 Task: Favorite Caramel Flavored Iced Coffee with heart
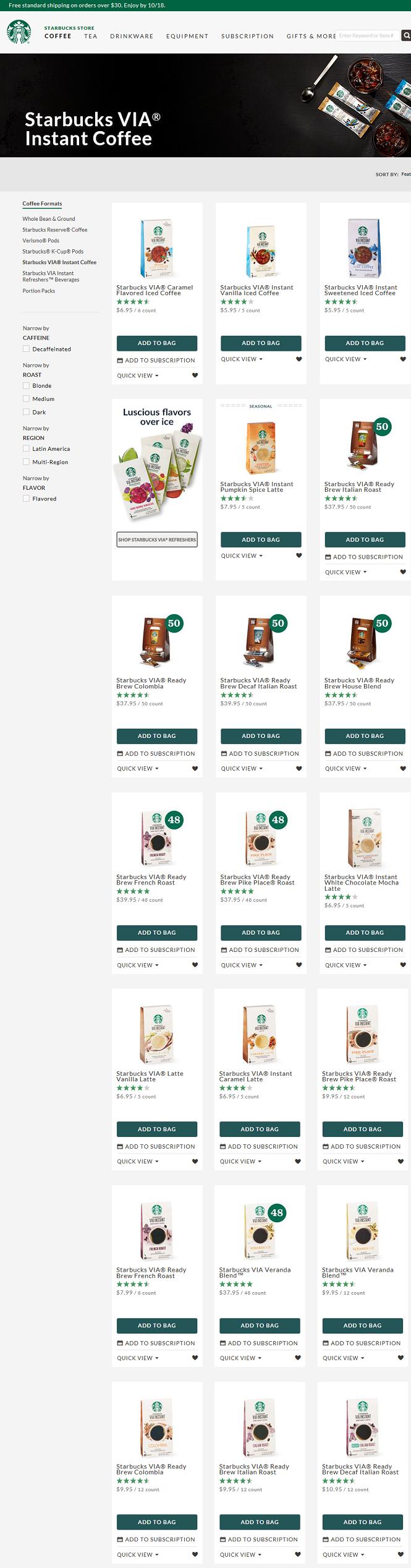195,375
